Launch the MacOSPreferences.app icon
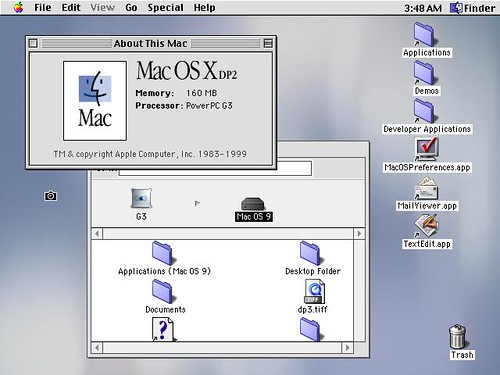The image size is (500, 375). (x=427, y=150)
